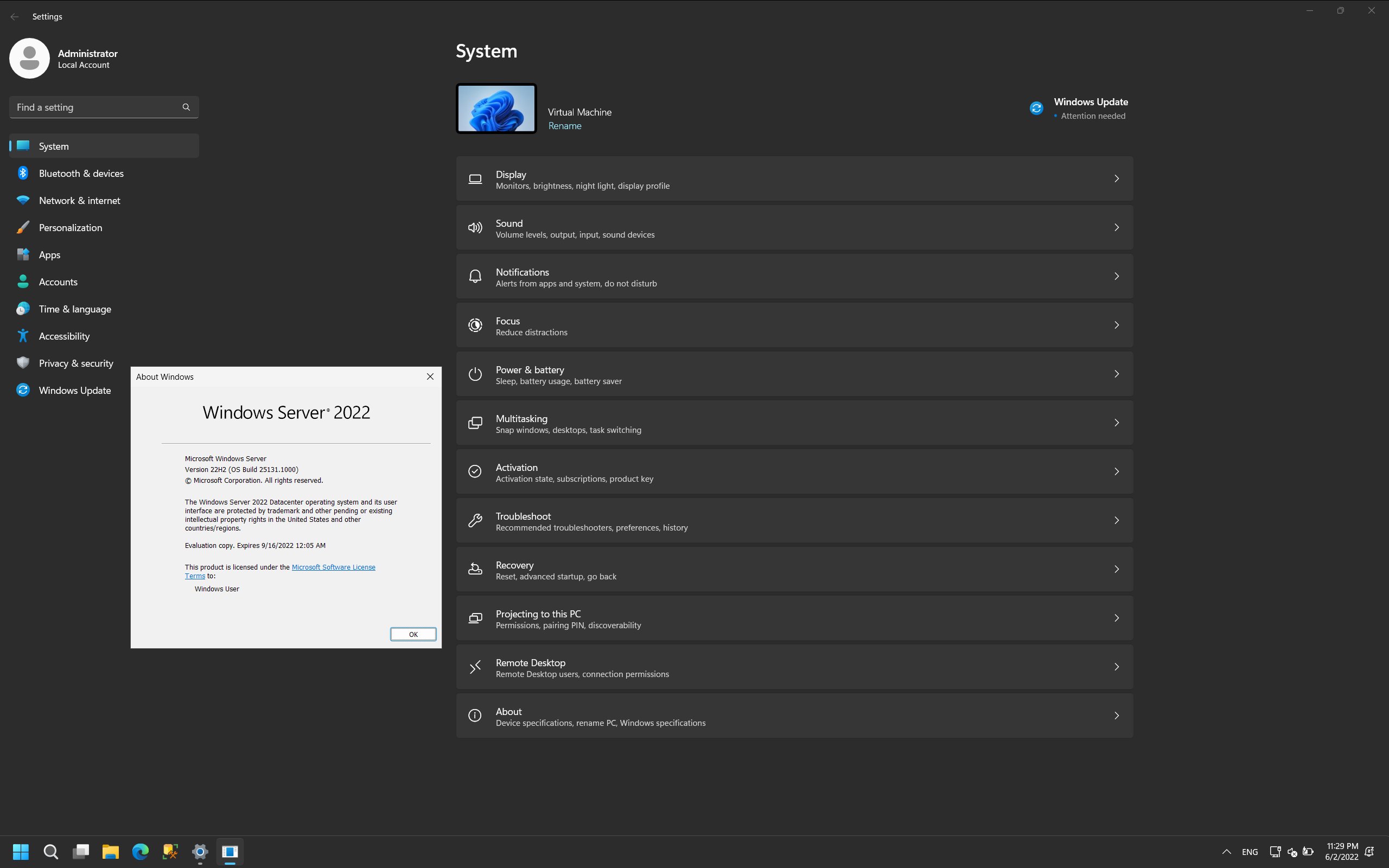Click the Windows Update icon in sidebar
The width and height of the screenshot is (1389, 868).
point(22,390)
